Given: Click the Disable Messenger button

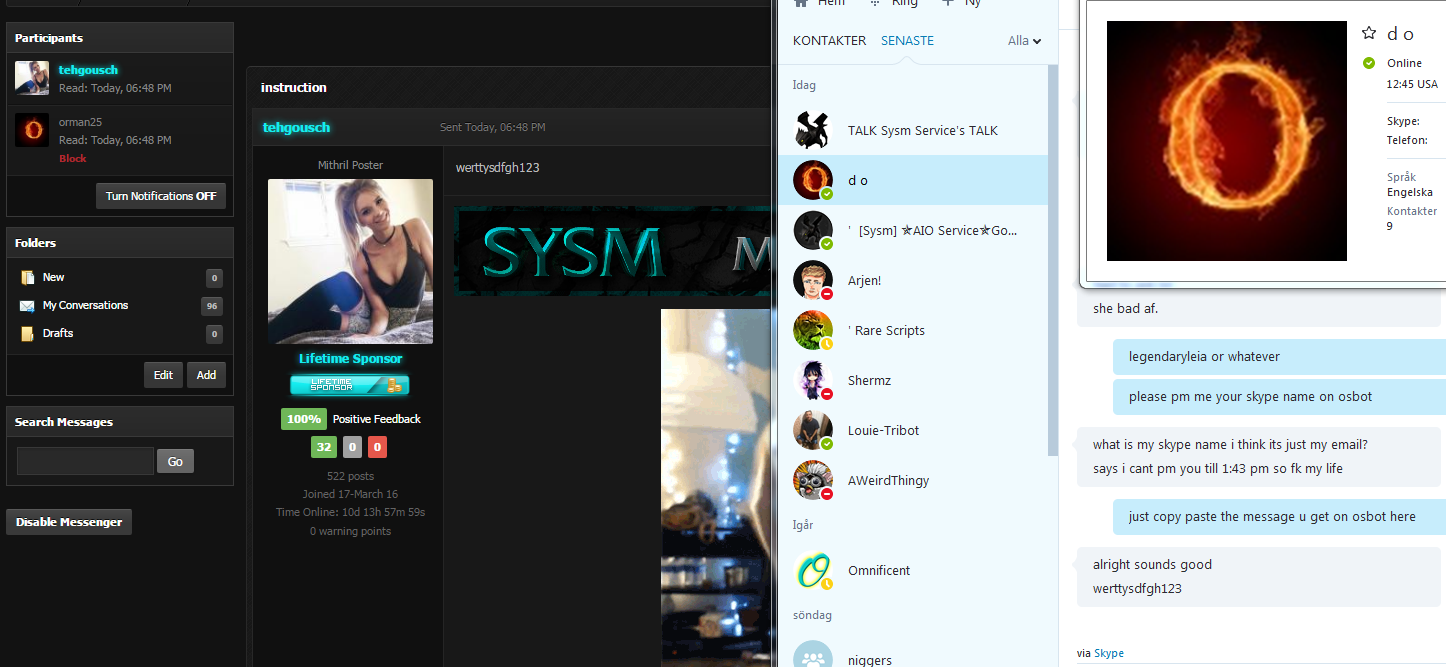Looking at the screenshot, I should (x=69, y=522).
